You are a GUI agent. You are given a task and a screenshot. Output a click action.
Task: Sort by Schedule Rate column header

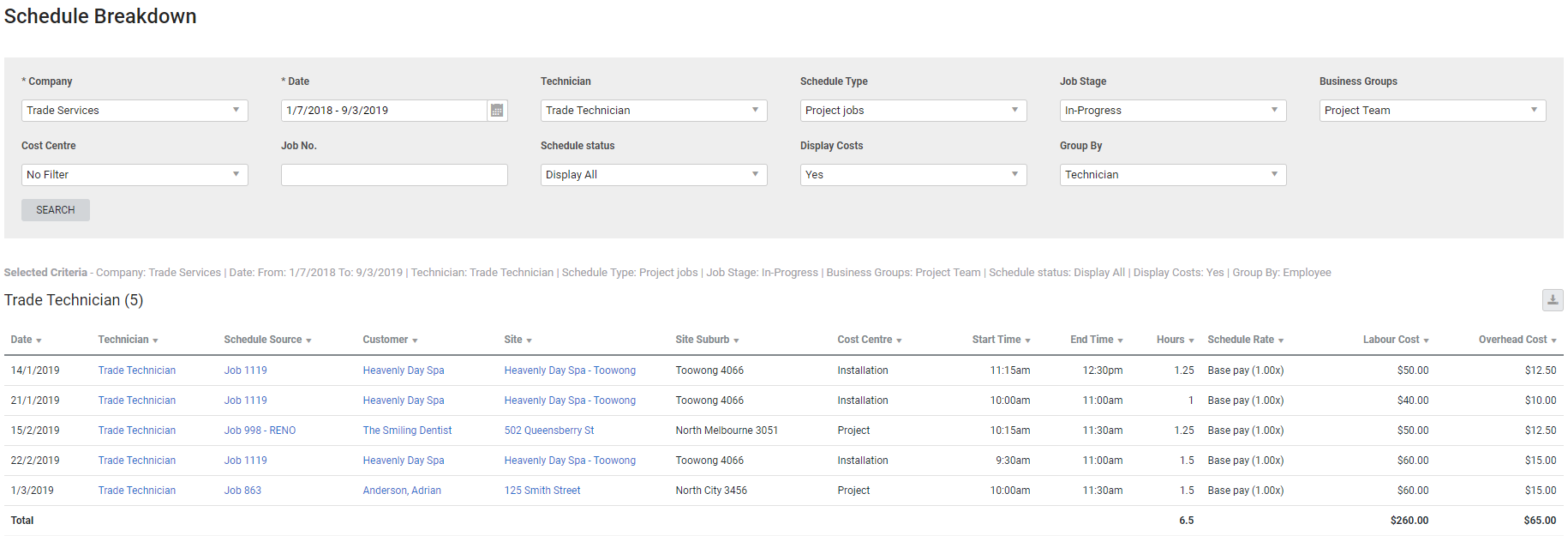tap(1245, 340)
